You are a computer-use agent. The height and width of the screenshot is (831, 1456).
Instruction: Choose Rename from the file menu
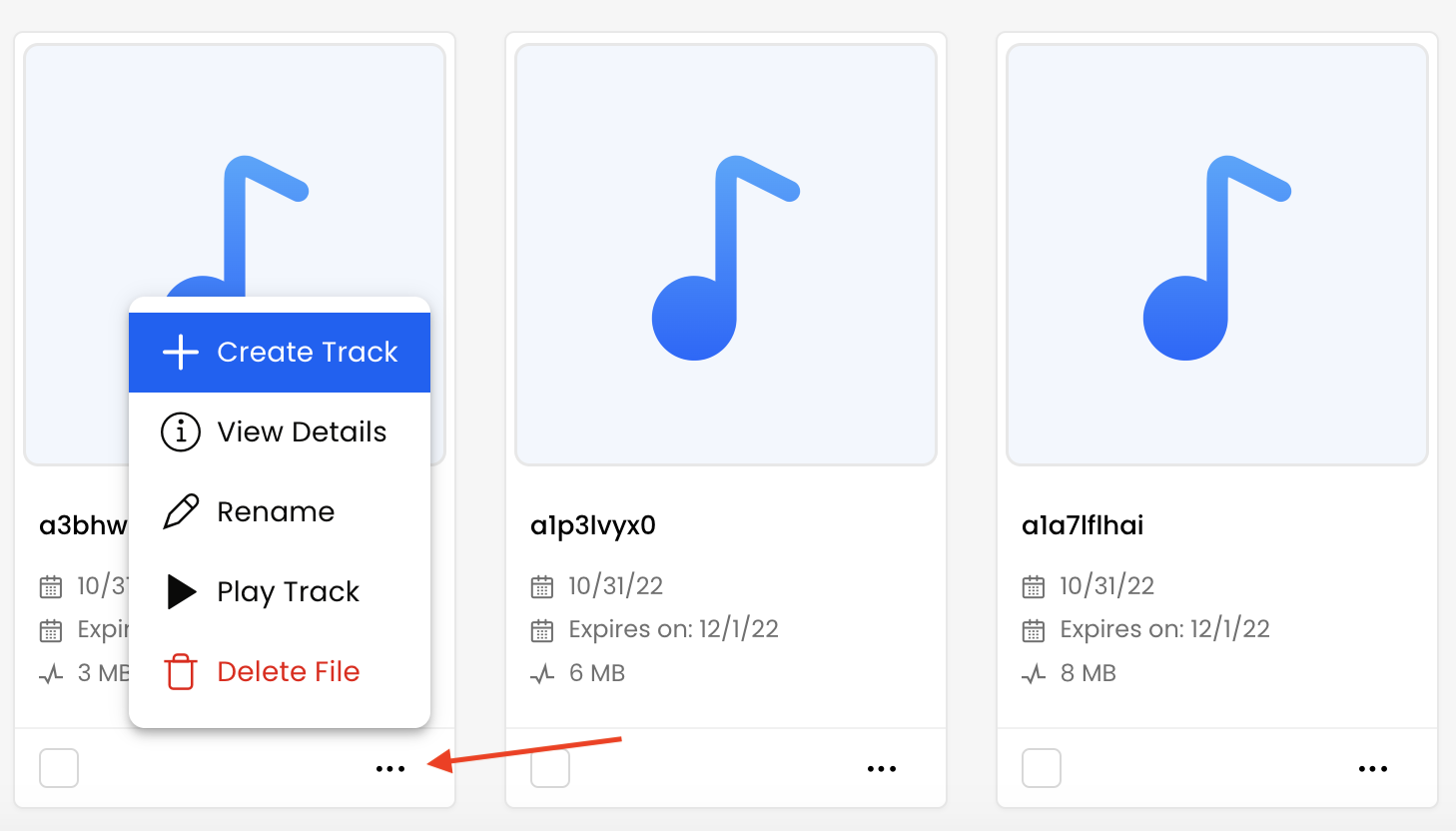(280, 512)
